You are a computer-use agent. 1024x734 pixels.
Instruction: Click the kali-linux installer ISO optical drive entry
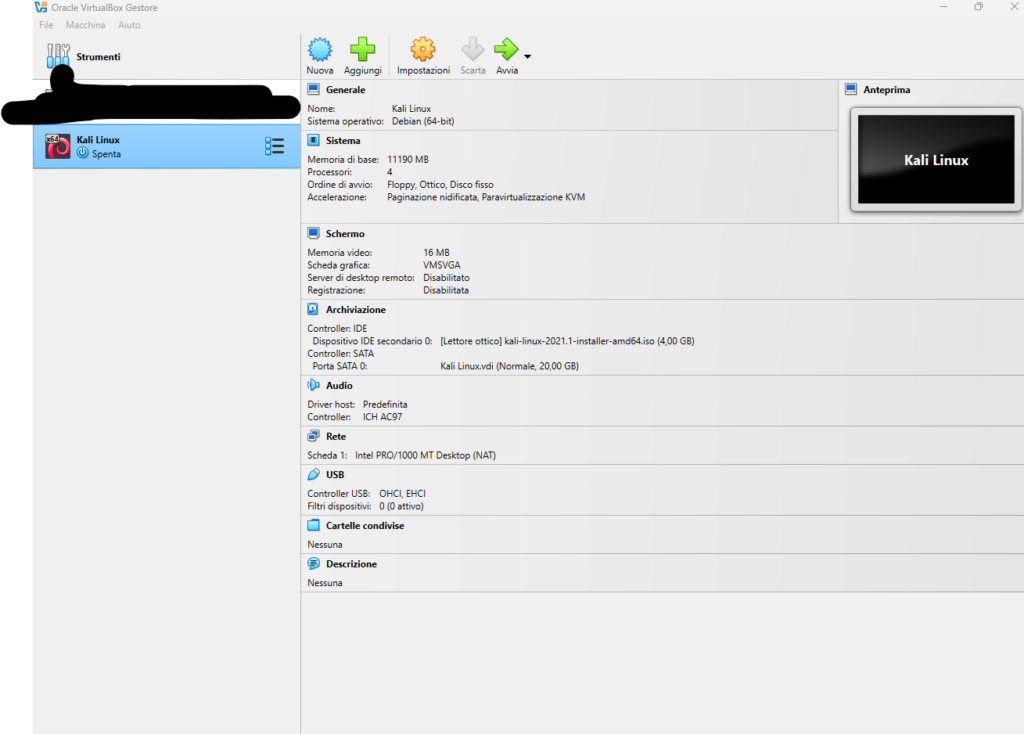pyautogui.click(x=566, y=341)
